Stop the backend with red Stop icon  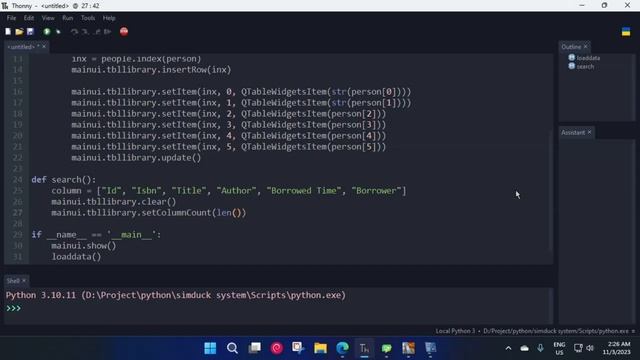tap(124, 31)
